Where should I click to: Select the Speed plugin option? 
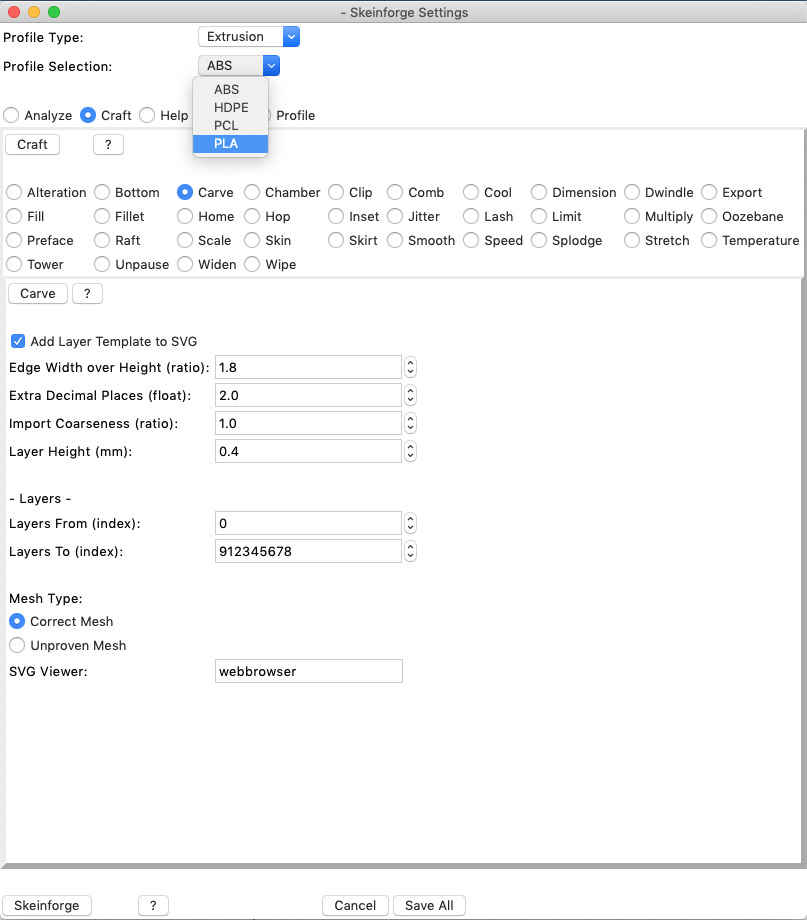tap(471, 241)
